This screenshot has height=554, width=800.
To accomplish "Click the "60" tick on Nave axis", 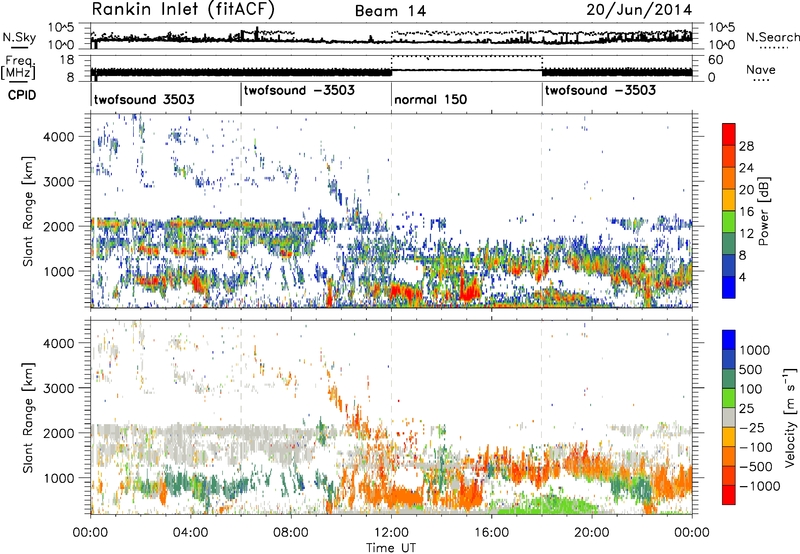I will click(716, 59).
